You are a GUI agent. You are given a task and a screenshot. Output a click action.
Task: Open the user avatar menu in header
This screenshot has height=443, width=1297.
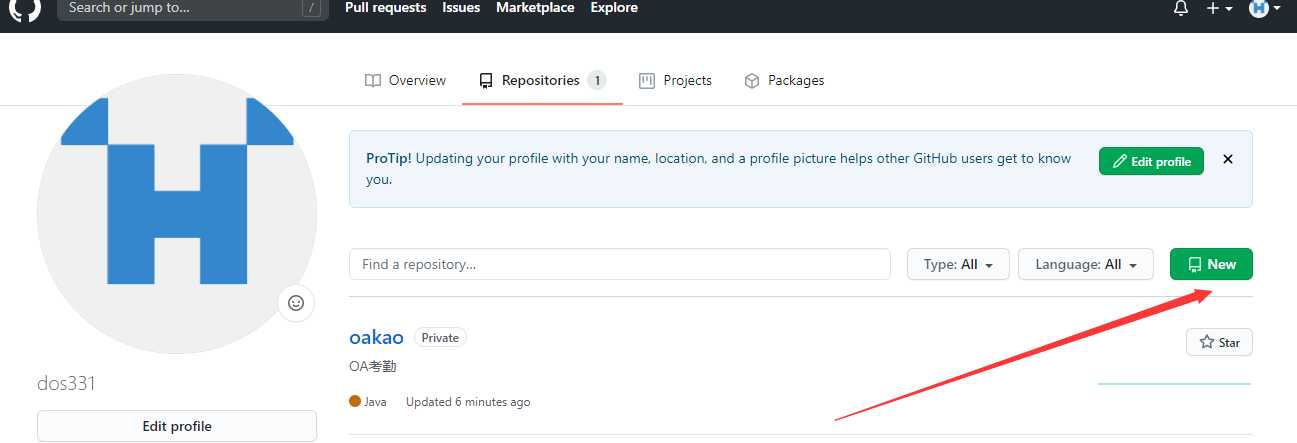click(1264, 8)
